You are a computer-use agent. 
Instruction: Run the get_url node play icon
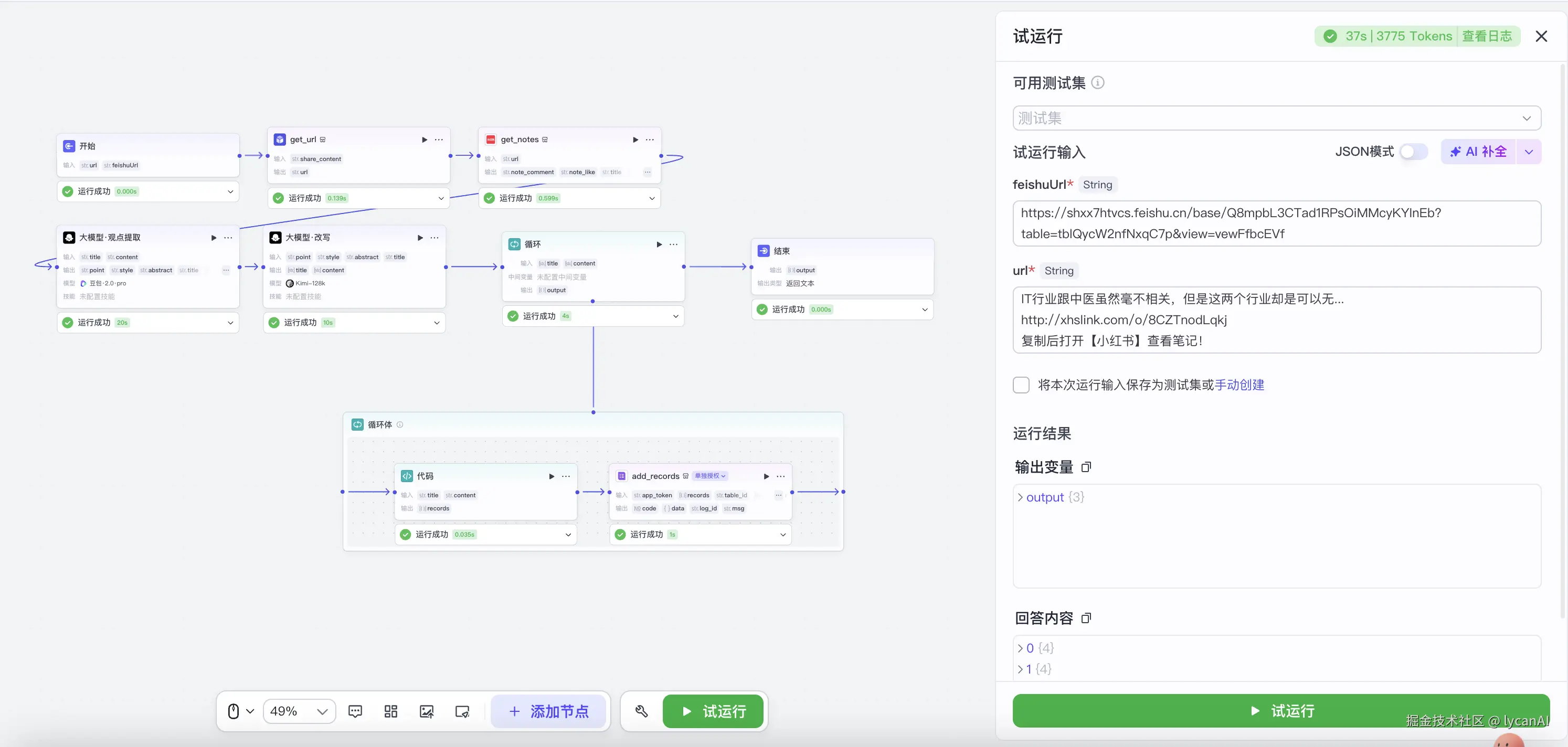424,140
